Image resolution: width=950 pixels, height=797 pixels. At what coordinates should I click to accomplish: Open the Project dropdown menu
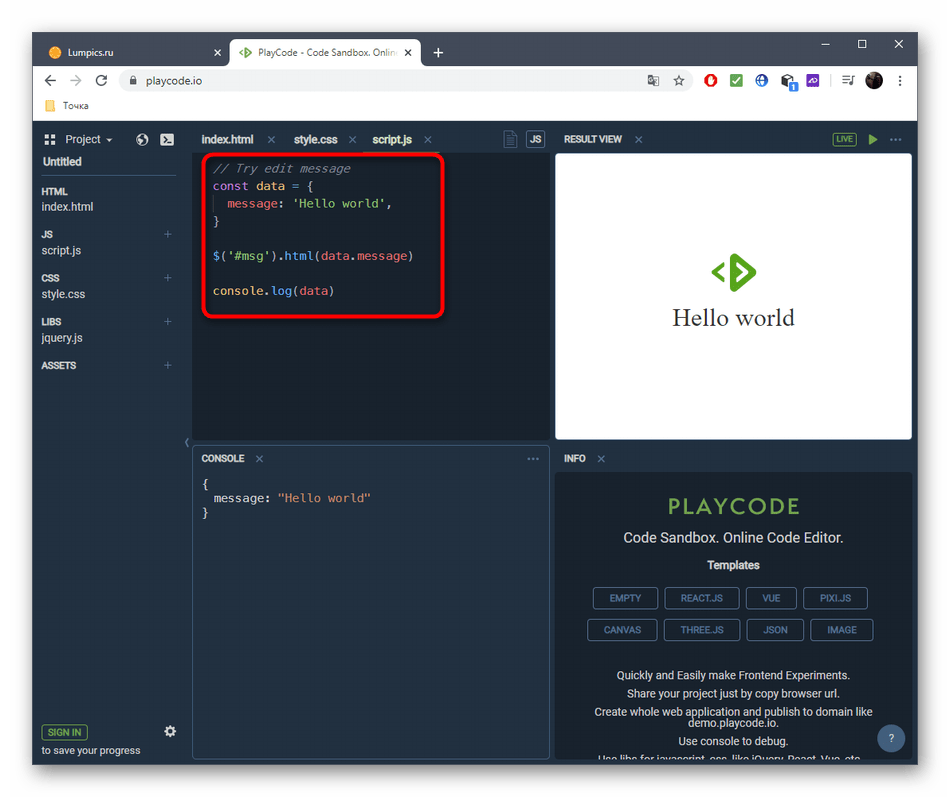88,140
